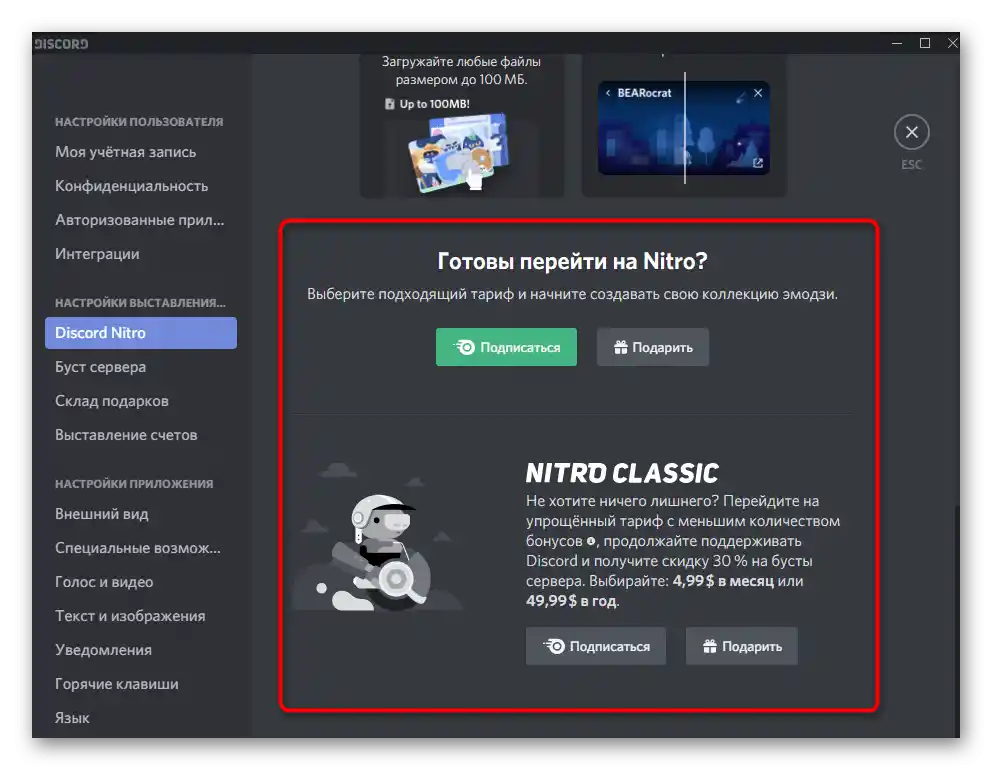Click the Nitro icon in the green Подписаться button
This screenshot has width=992, height=770.
point(464,347)
